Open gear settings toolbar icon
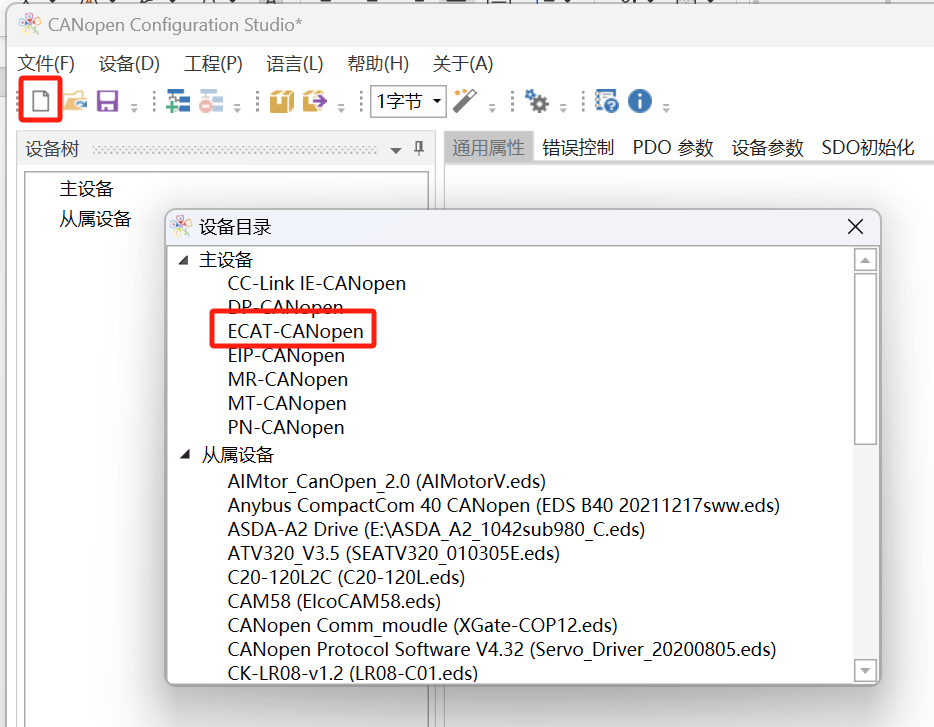934x727 pixels. pyautogui.click(x=537, y=101)
